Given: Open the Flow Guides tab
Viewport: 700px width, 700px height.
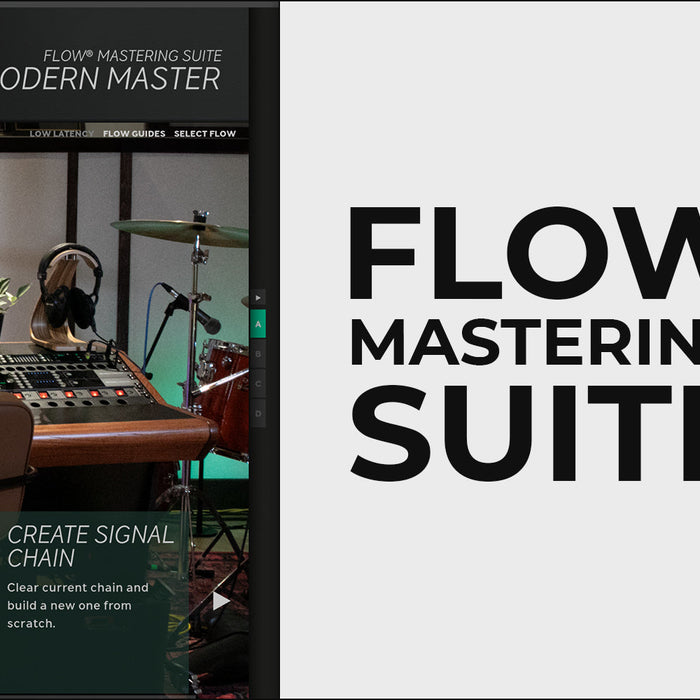Looking at the screenshot, I should tap(134, 134).
